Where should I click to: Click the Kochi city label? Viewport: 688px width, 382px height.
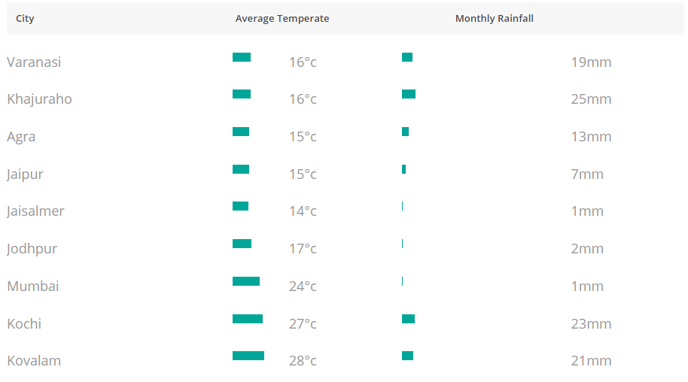point(24,324)
